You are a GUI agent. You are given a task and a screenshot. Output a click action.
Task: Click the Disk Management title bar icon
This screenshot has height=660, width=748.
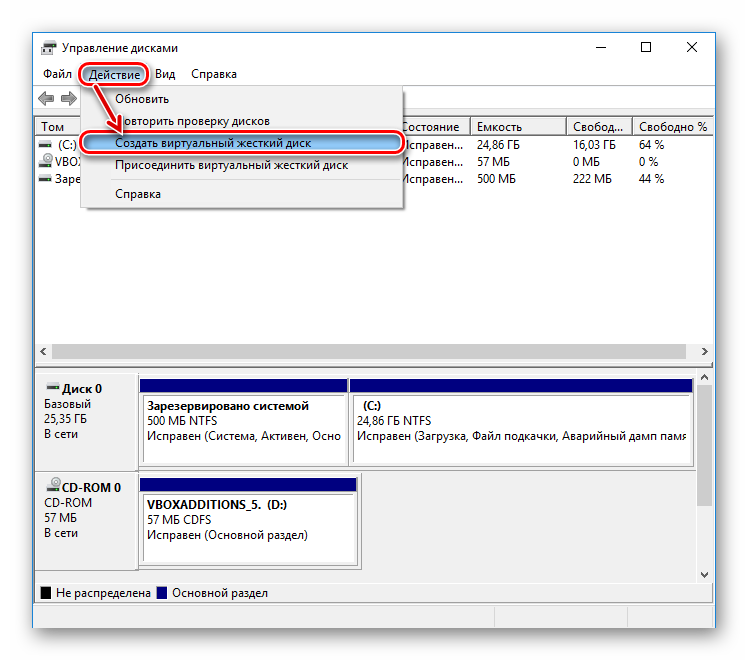(48, 48)
